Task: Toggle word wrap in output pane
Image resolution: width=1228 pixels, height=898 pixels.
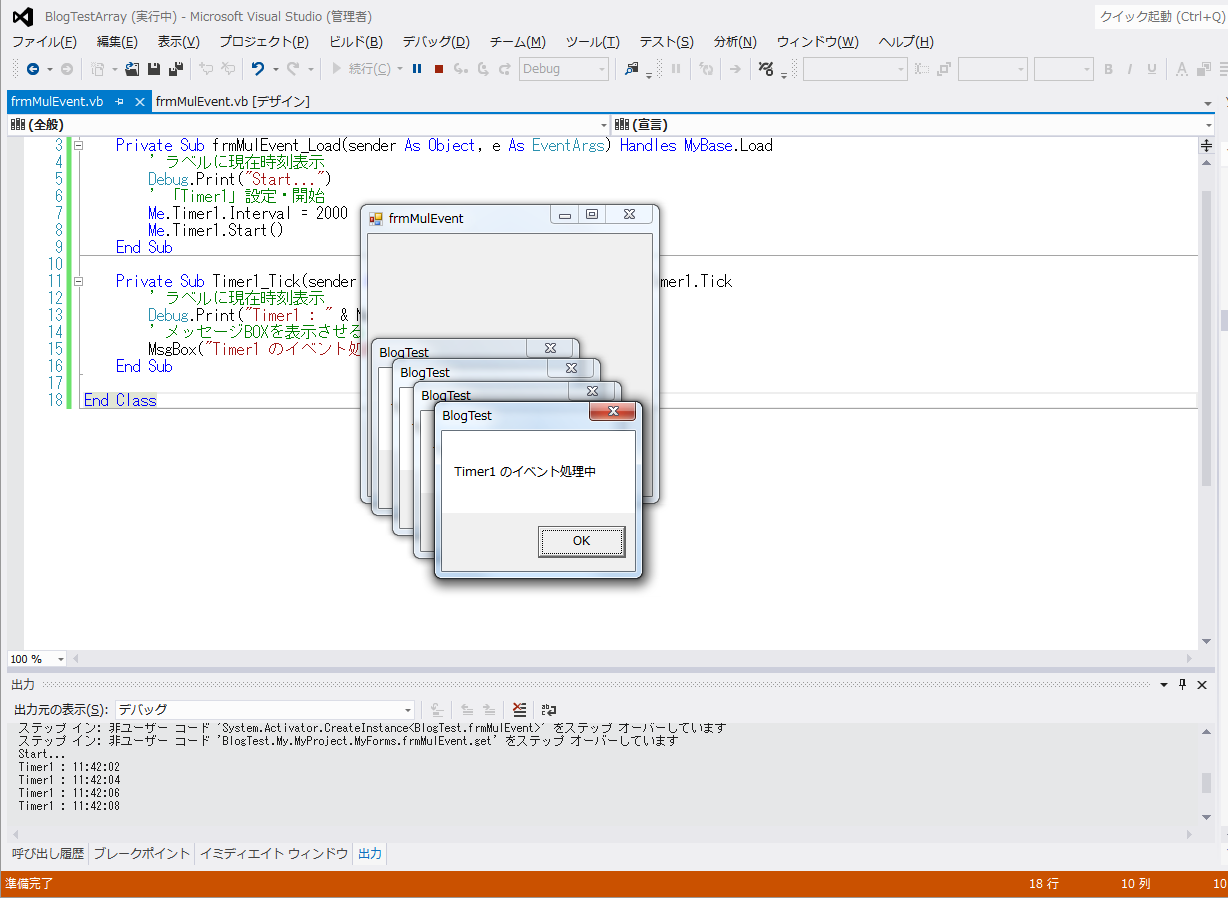Action: click(x=550, y=710)
